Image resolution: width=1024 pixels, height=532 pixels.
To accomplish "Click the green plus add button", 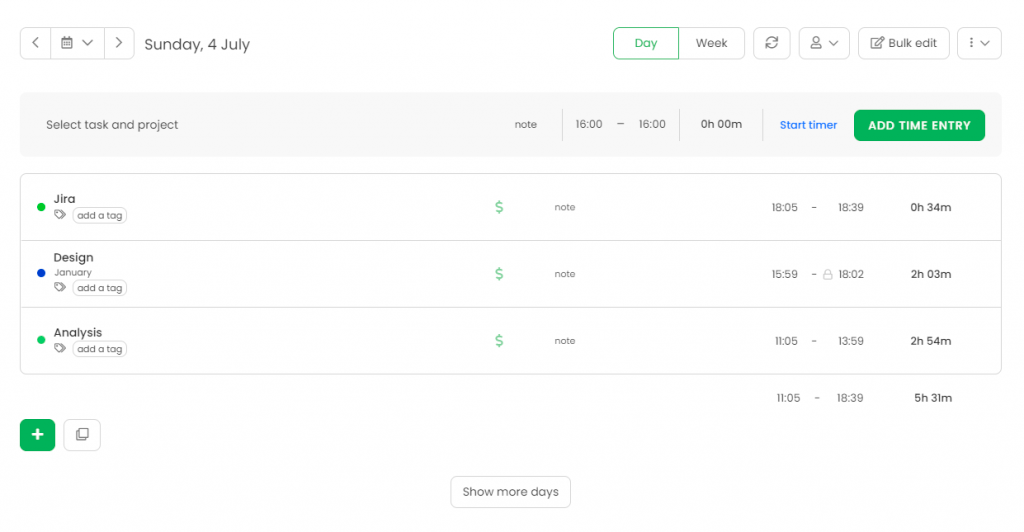I will [x=37, y=435].
